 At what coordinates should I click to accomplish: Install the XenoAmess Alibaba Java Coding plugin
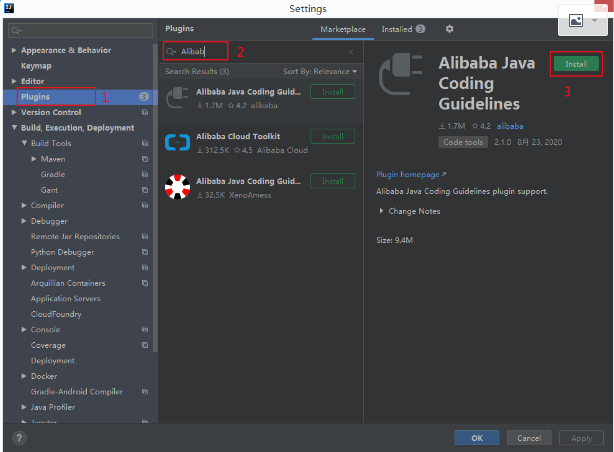pos(332,181)
